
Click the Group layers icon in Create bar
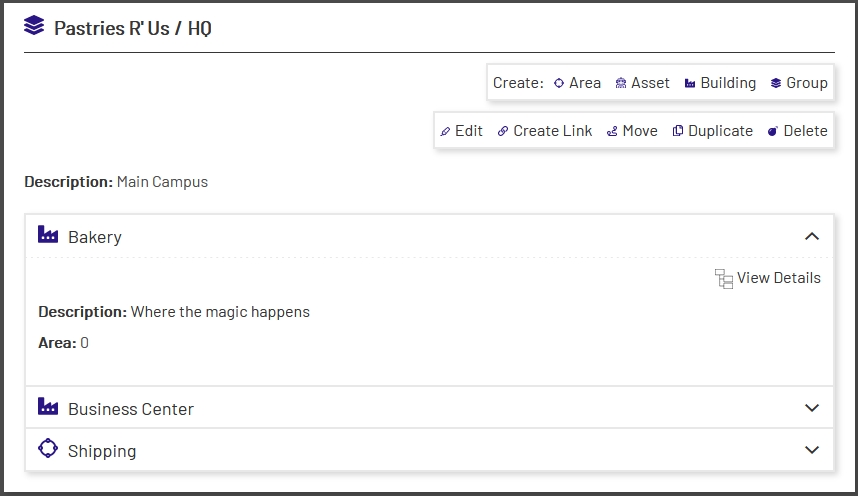click(x=776, y=83)
